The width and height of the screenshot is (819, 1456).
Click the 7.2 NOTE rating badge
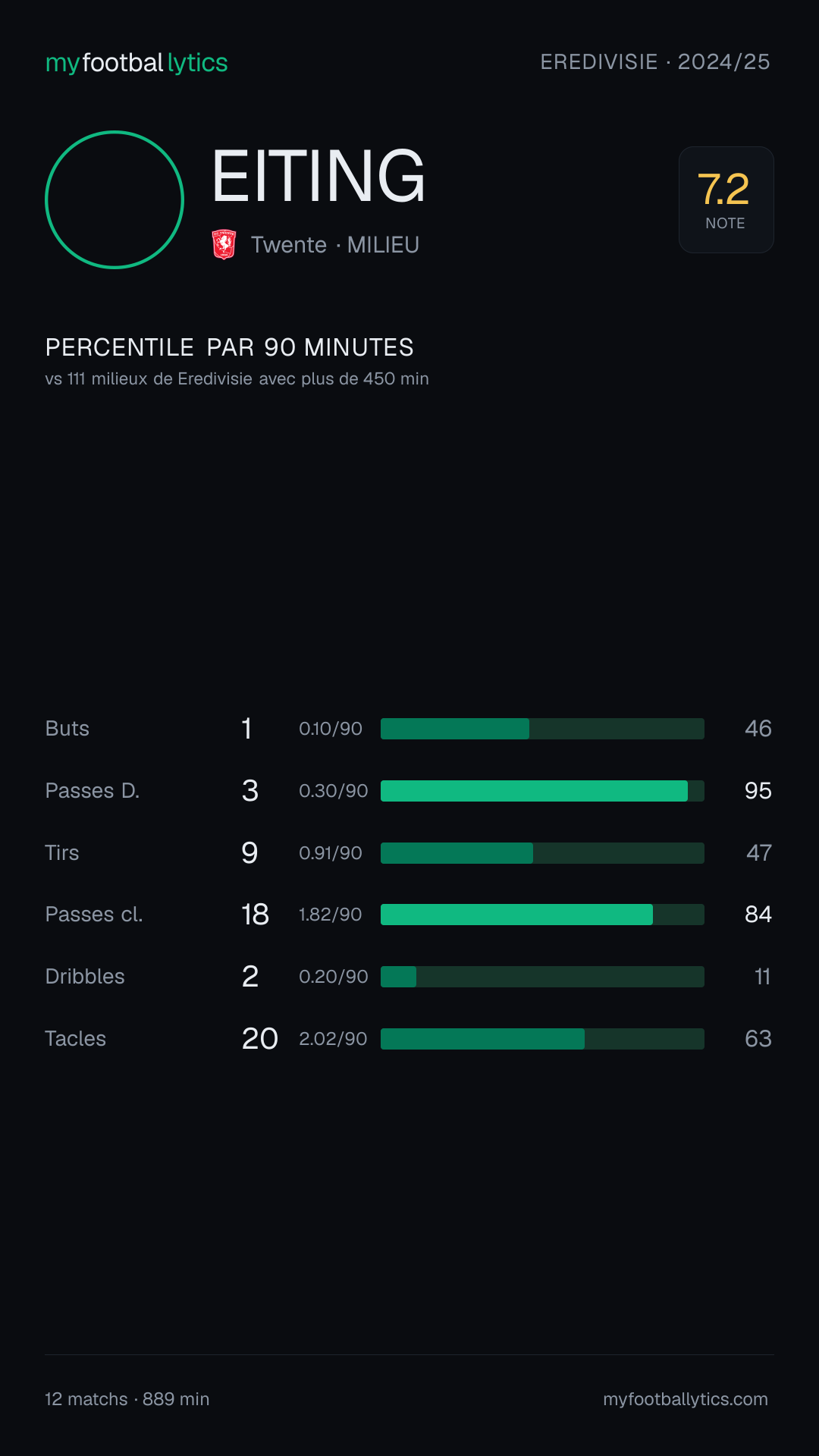click(x=726, y=199)
